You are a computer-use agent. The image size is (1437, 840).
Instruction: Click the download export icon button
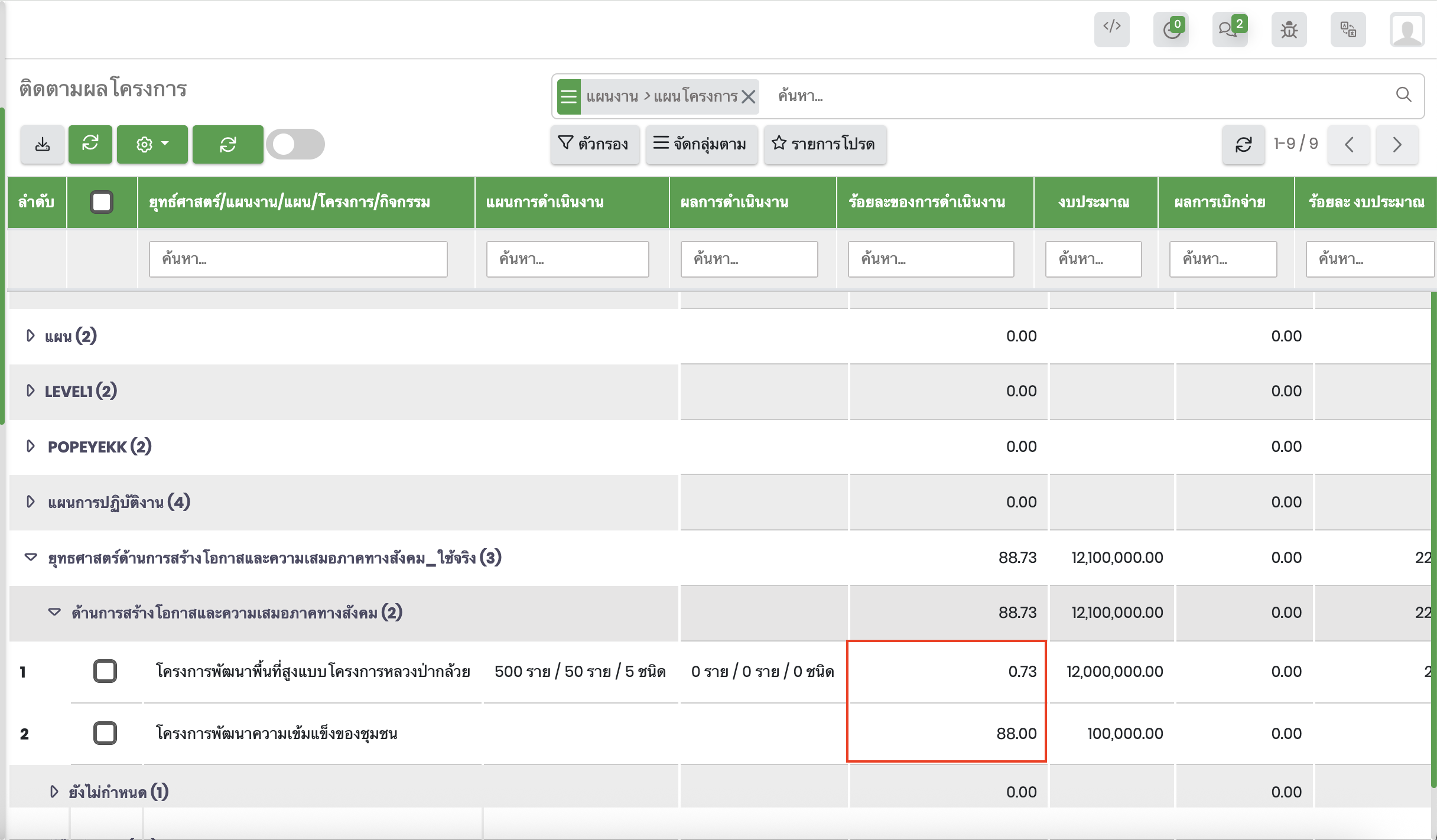pyautogui.click(x=43, y=144)
